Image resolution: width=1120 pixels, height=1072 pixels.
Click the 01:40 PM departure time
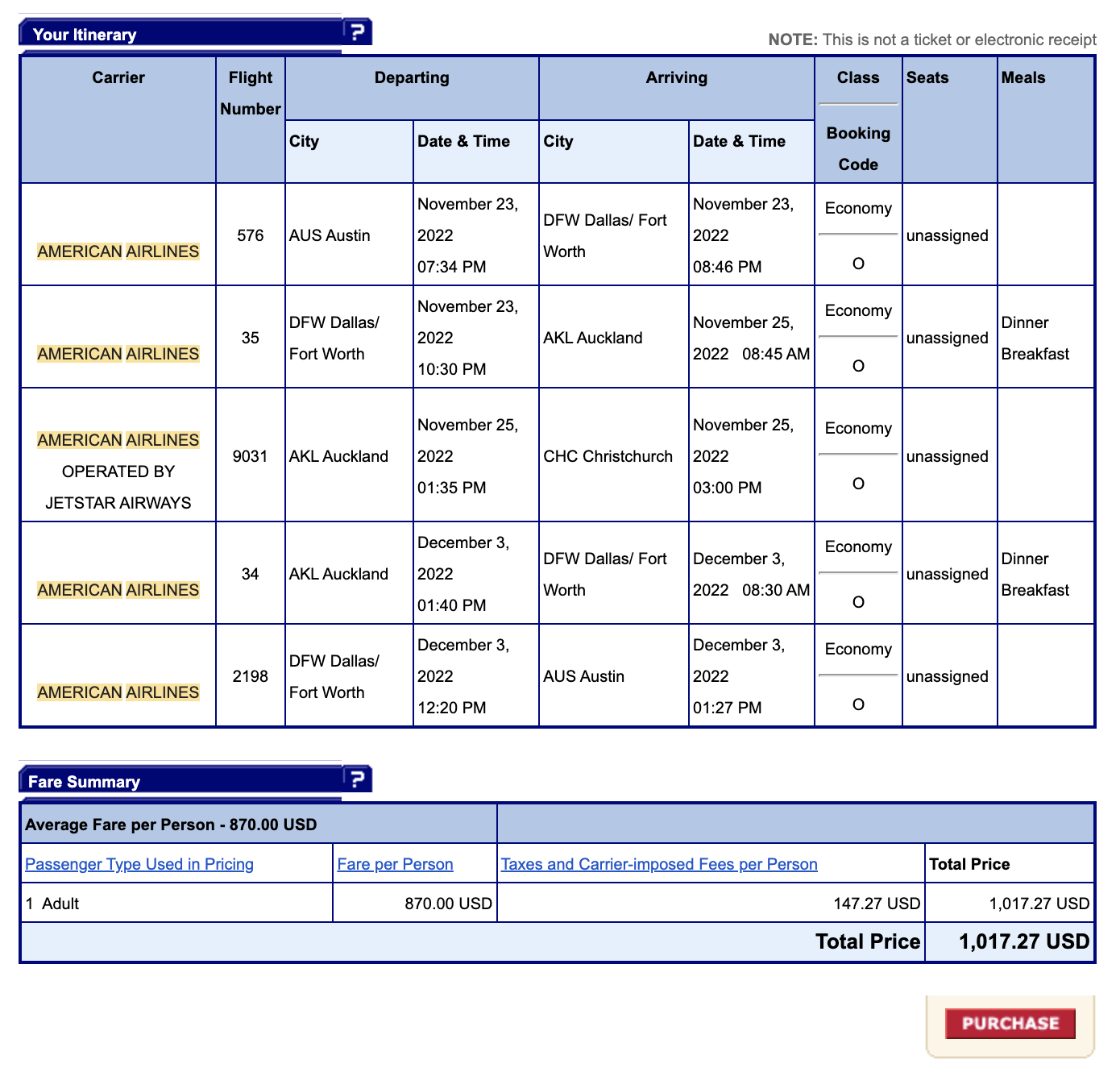pos(452,605)
